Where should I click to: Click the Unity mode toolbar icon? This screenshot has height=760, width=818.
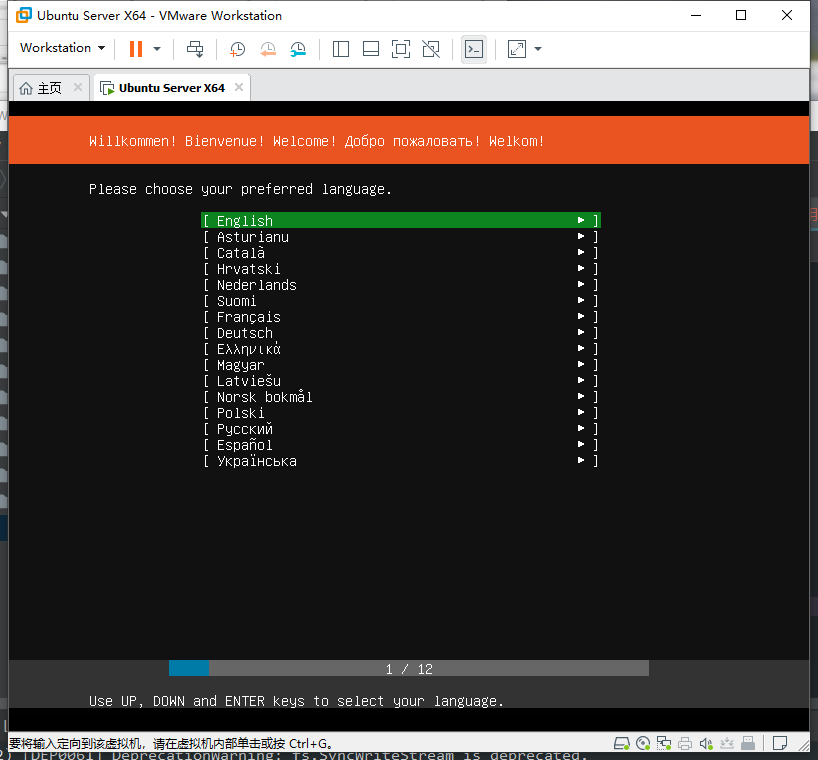431,49
